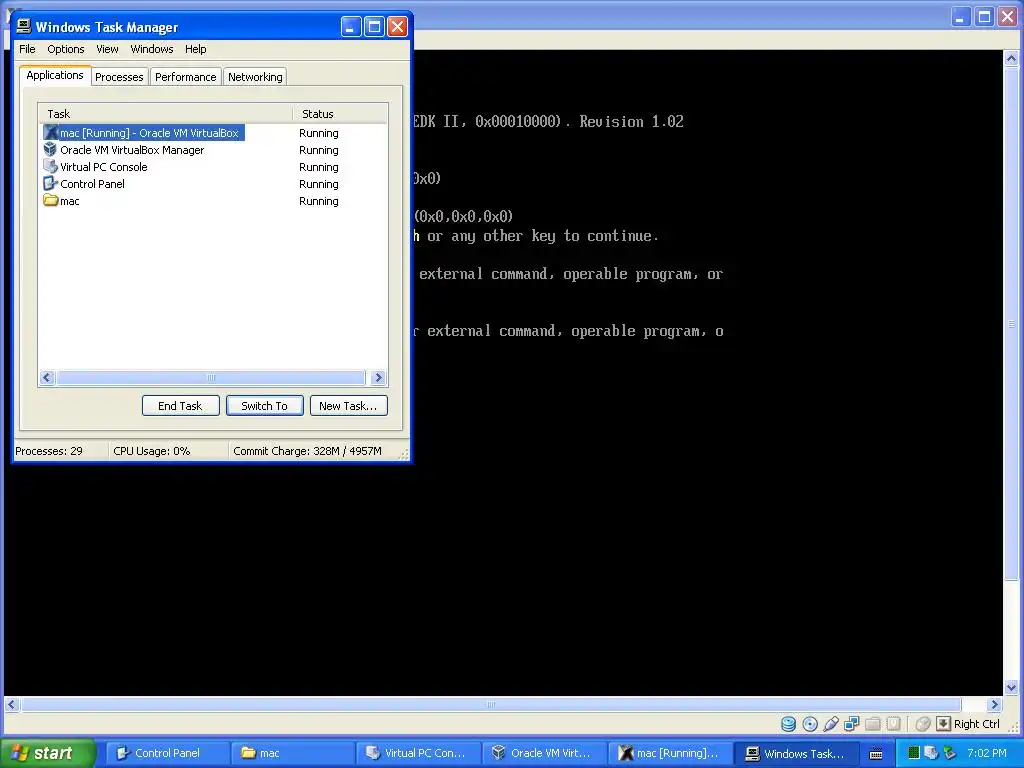Click the keyboard capture arrow icon beside Right Ctrl
Image resolution: width=1024 pixels, height=768 pixels.
coord(943,724)
